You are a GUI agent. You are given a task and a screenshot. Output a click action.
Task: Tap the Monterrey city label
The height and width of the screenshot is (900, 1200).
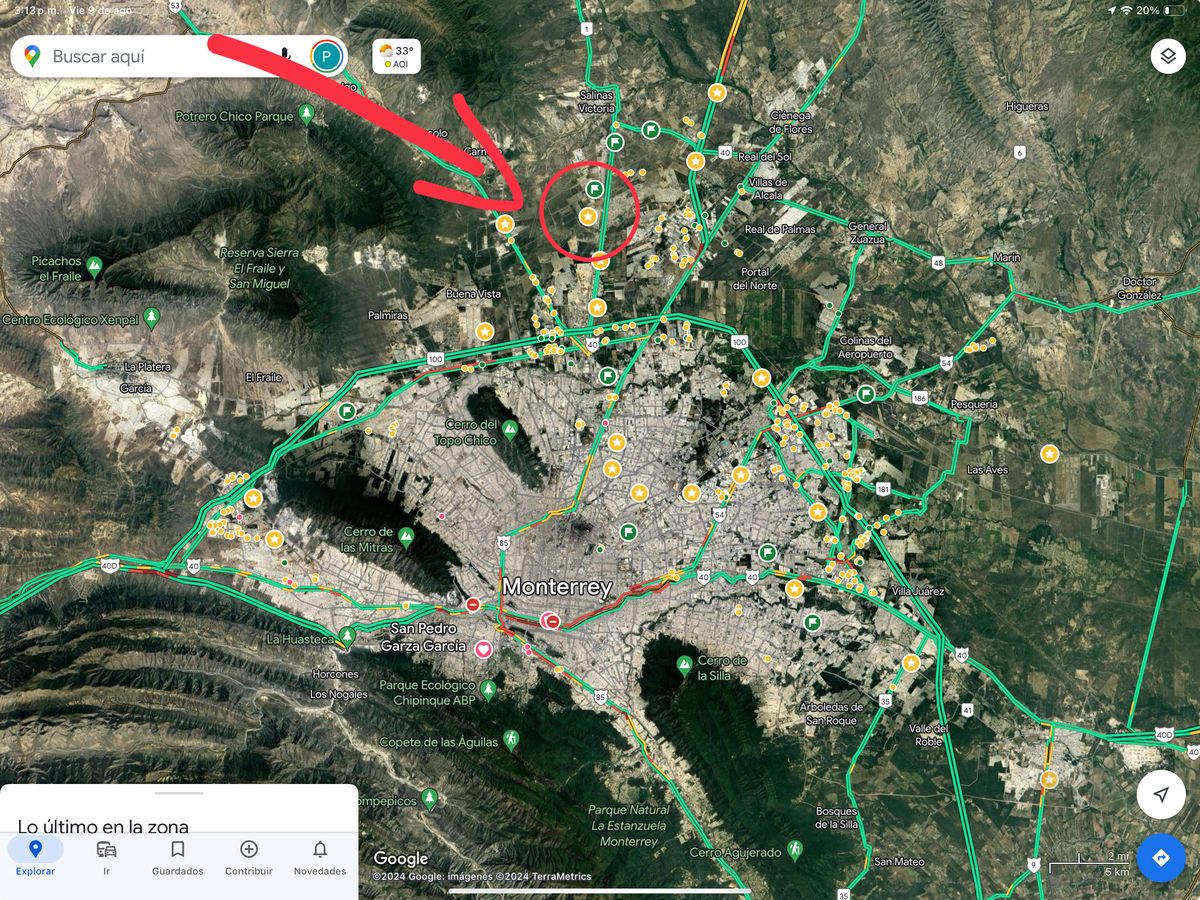tap(556, 588)
